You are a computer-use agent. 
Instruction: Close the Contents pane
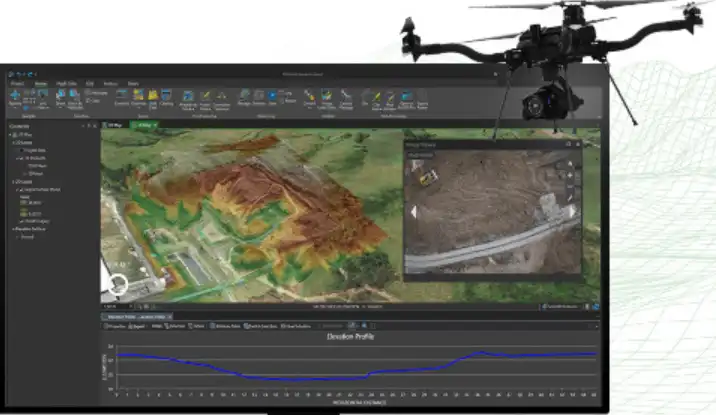pyautogui.click(x=95, y=126)
